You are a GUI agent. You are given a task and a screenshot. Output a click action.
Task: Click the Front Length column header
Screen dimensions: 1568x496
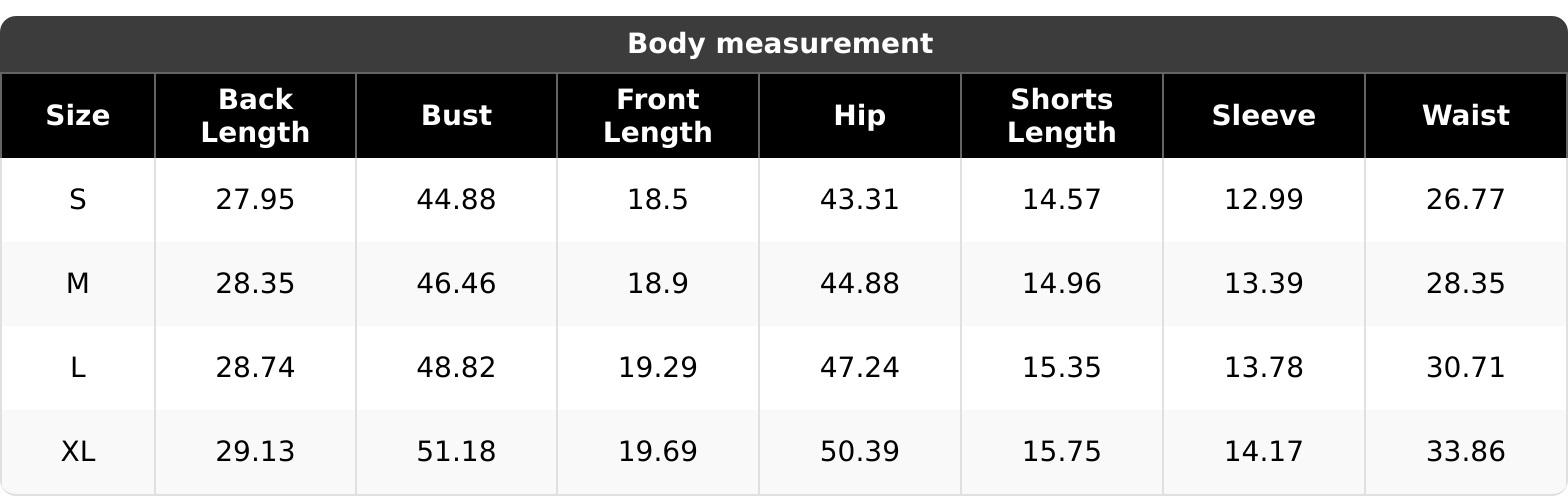click(x=658, y=116)
